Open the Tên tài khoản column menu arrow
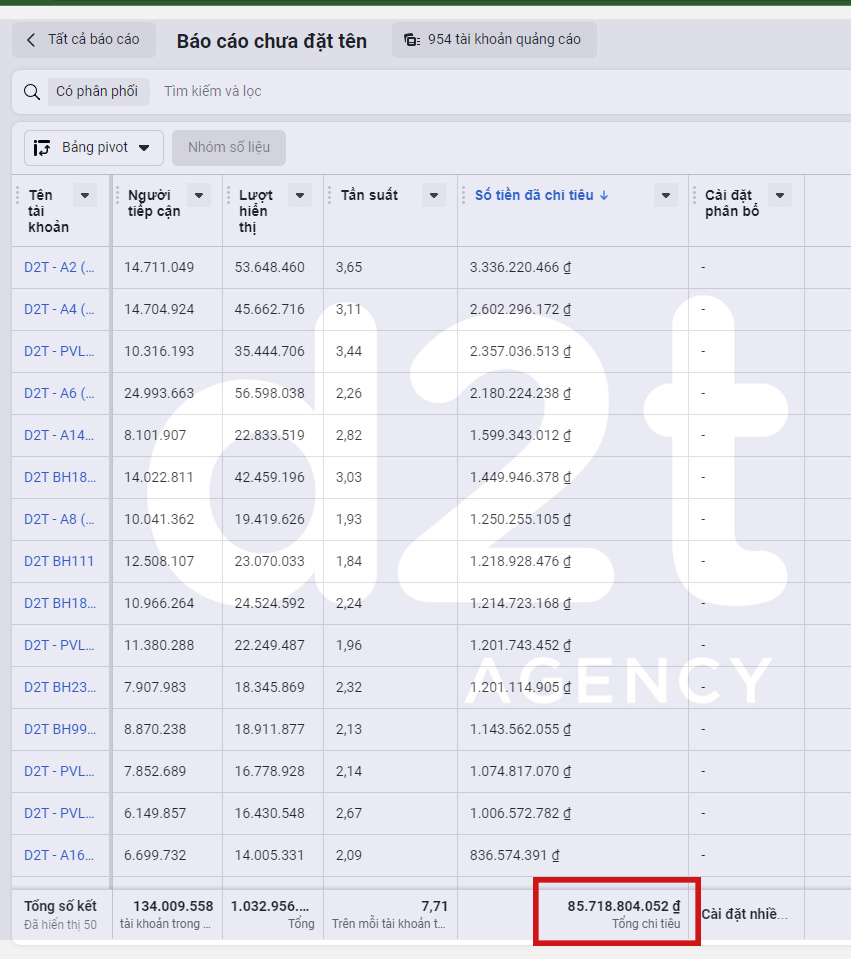The image size is (851, 959). click(84, 195)
